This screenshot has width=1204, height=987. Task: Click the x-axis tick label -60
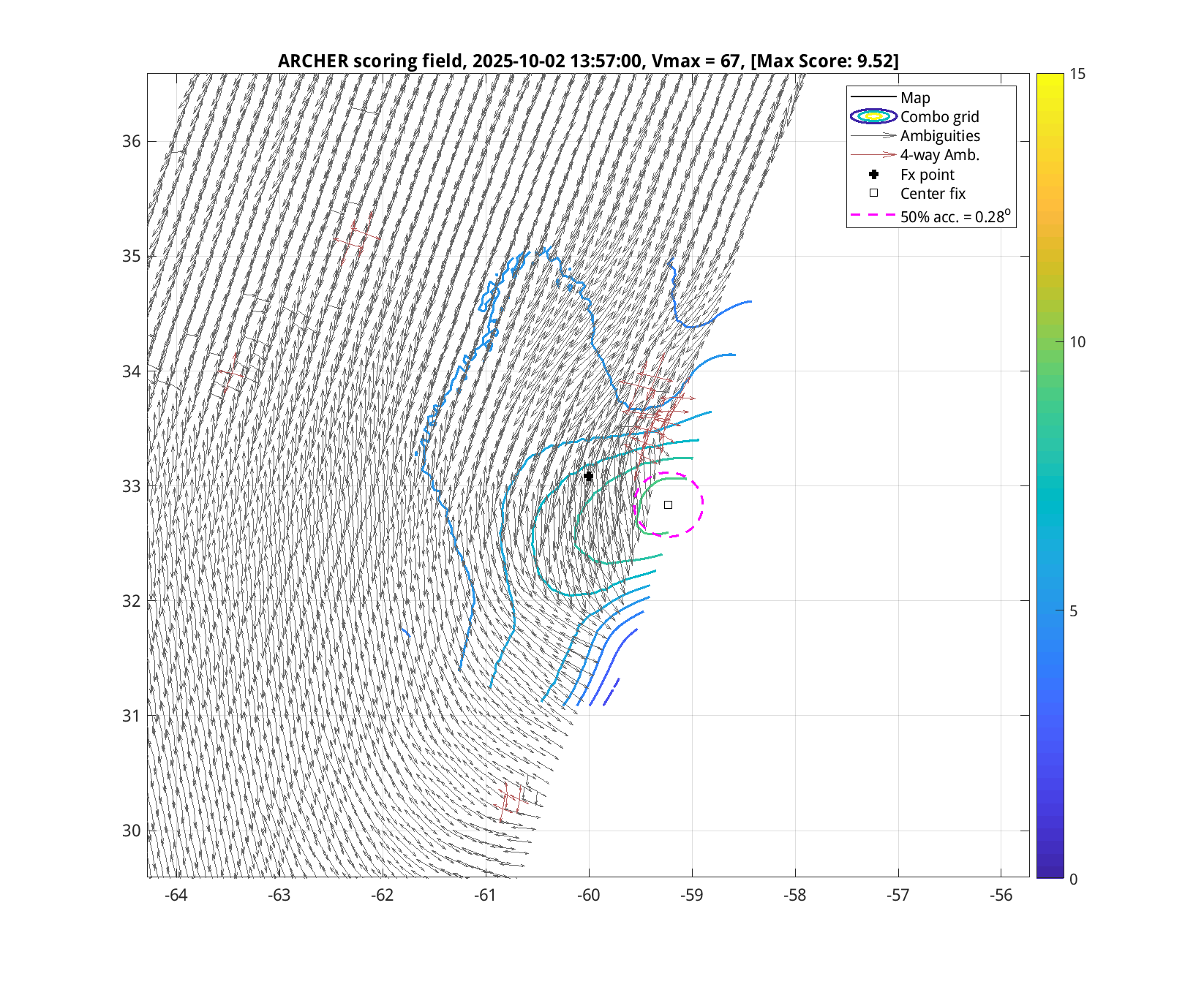click(588, 896)
